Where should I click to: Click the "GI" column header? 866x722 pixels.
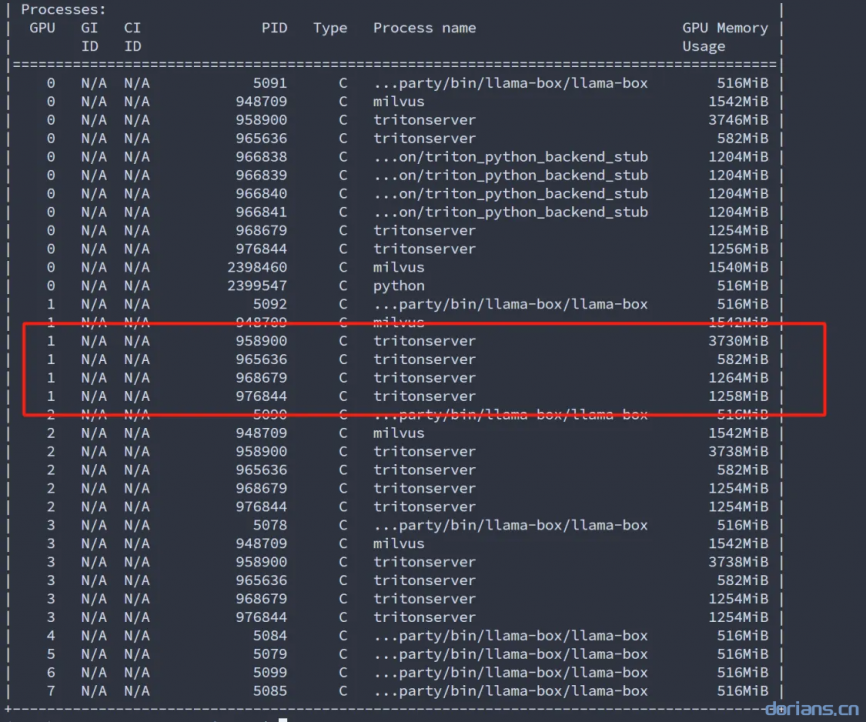89,28
